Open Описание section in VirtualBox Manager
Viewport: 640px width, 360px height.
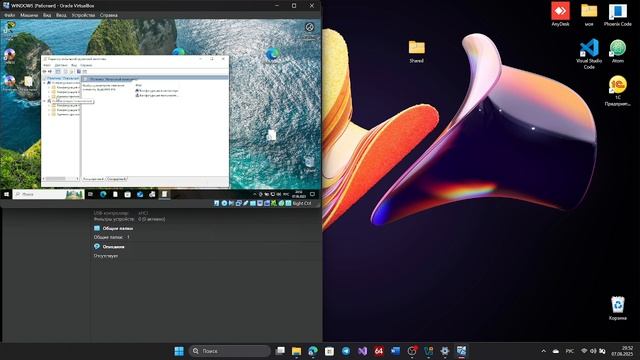[x=113, y=247]
